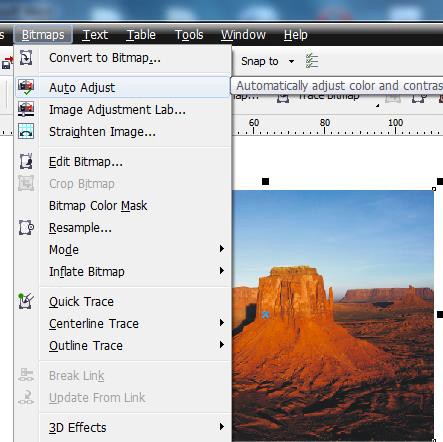Click the top-center selection handle of image

(265, 182)
